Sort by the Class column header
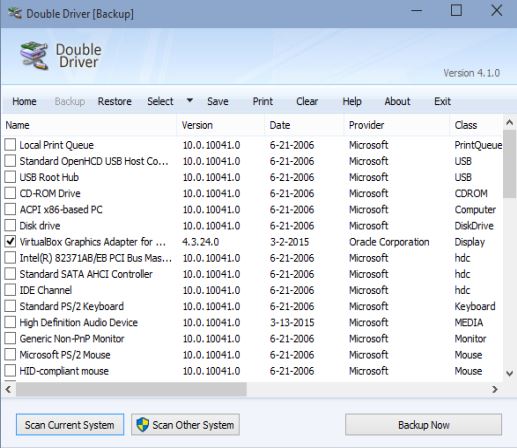 [x=476, y=125]
